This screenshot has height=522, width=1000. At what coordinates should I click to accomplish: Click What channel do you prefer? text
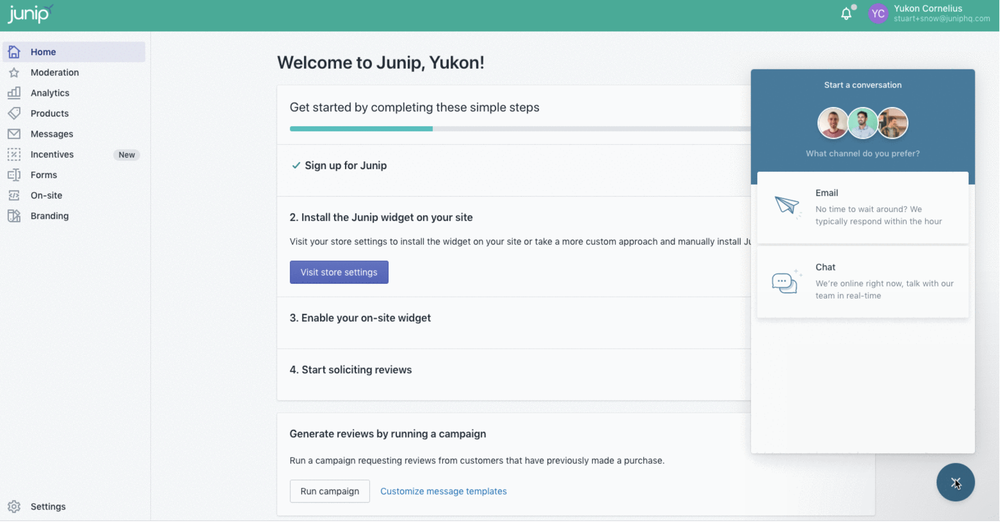[862, 153]
